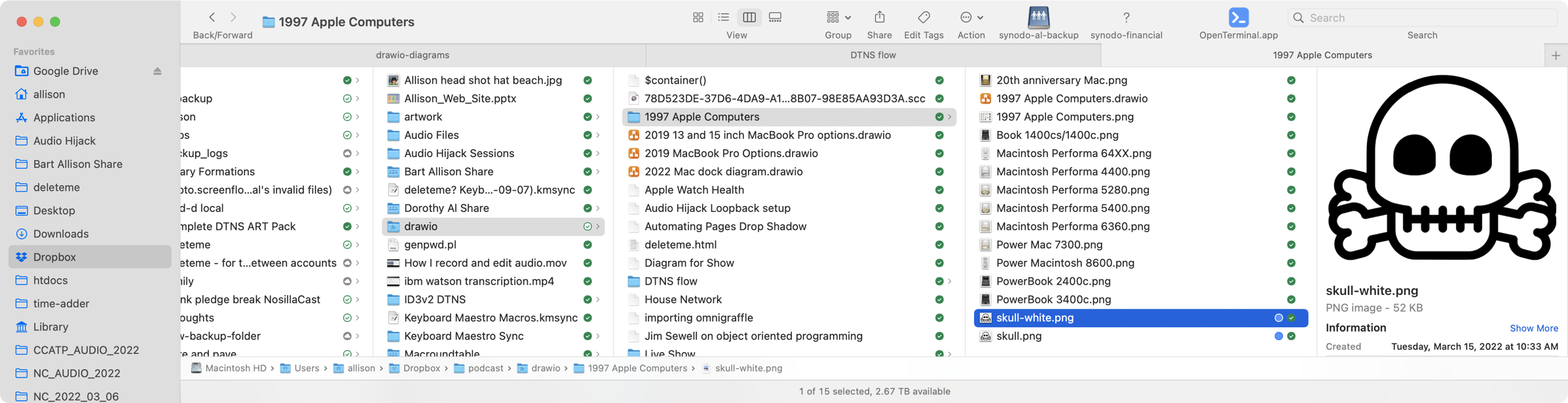Image resolution: width=1568 pixels, height=403 pixels.
Task: Open synodo-al-backup toolbar shortcut
Action: 1038,18
